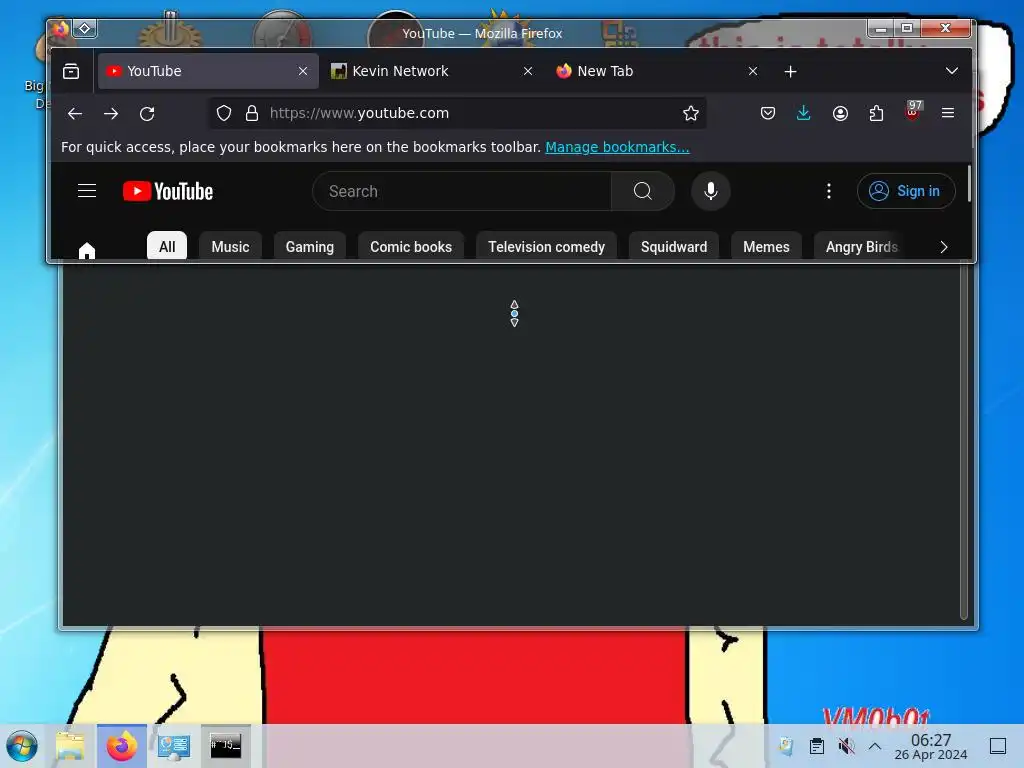Open the Firefox downloads panel
The height and width of the screenshot is (768, 1024).
click(804, 114)
